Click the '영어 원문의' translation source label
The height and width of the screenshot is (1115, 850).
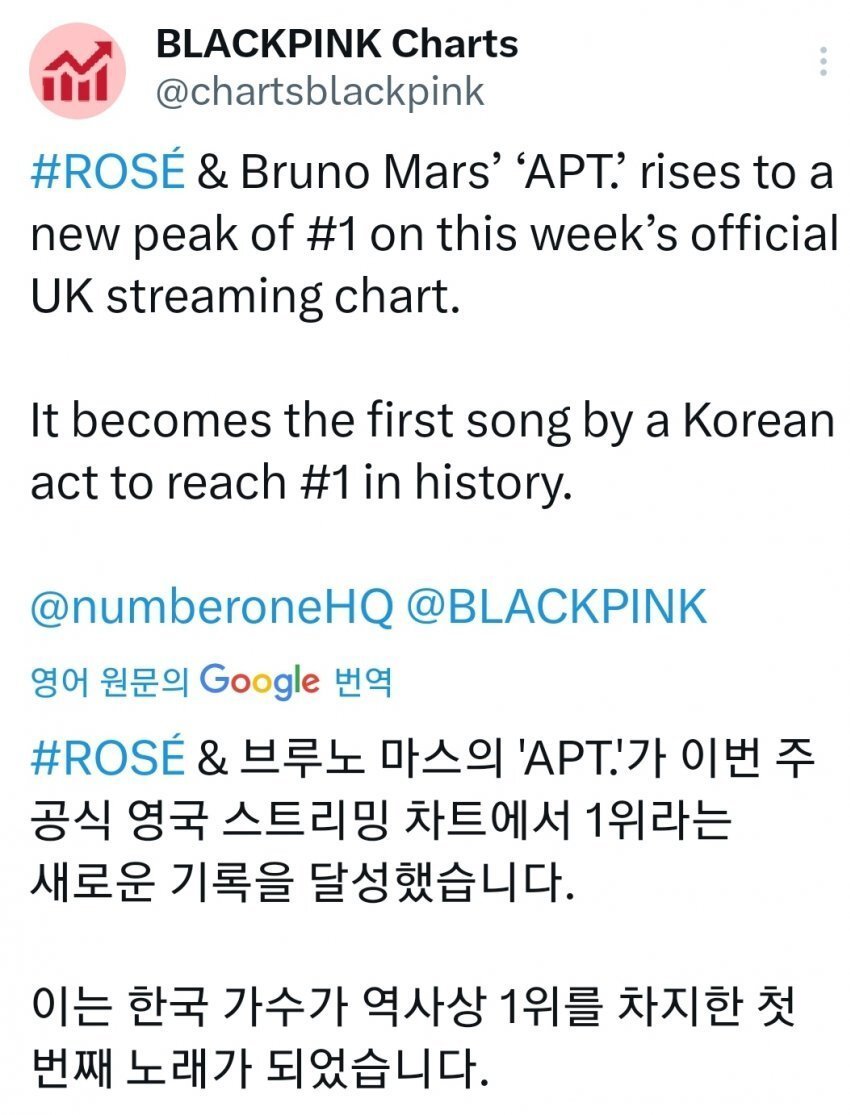[x=110, y=682]
